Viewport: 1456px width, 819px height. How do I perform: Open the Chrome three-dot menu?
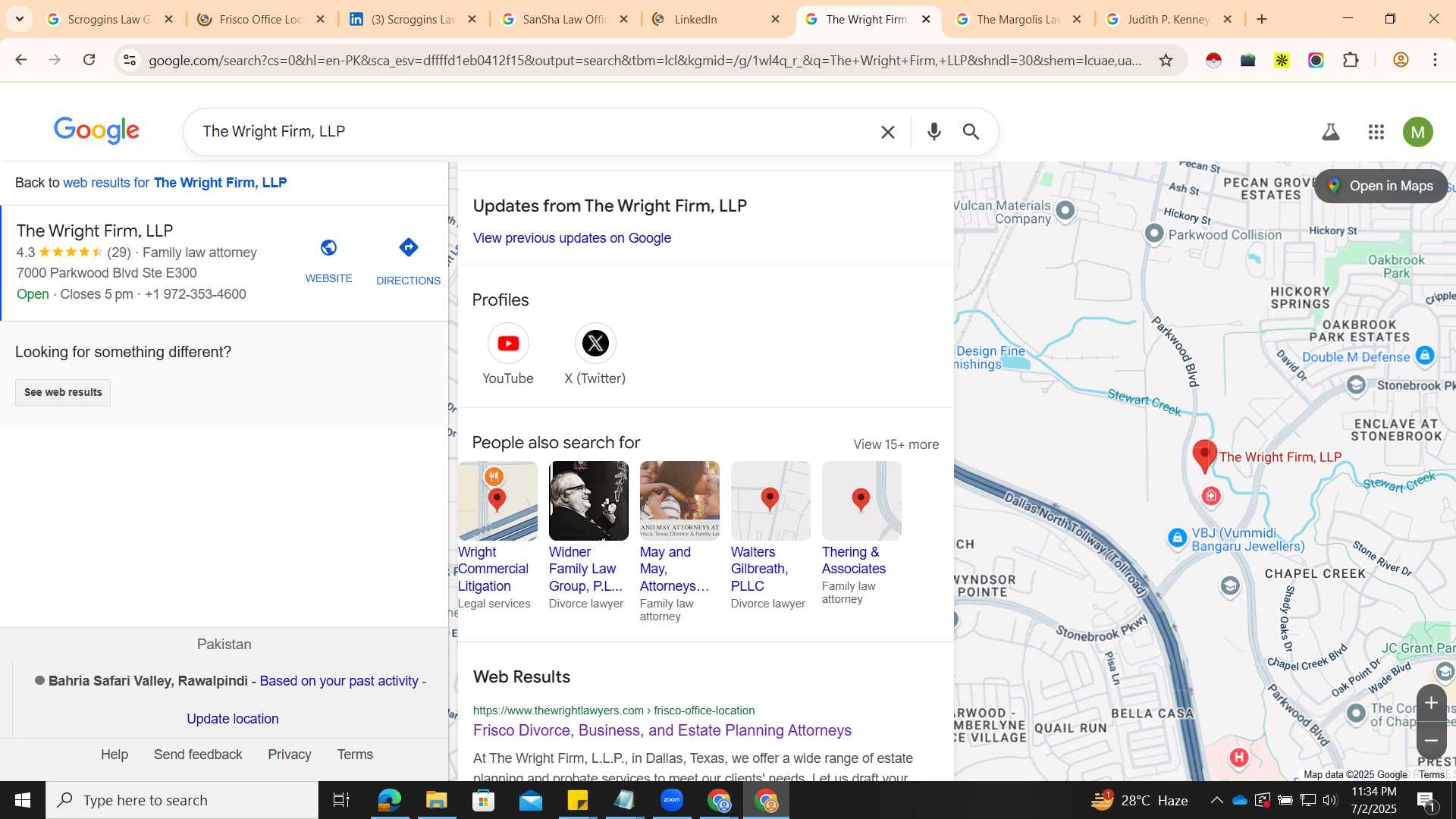point(1435,60)
